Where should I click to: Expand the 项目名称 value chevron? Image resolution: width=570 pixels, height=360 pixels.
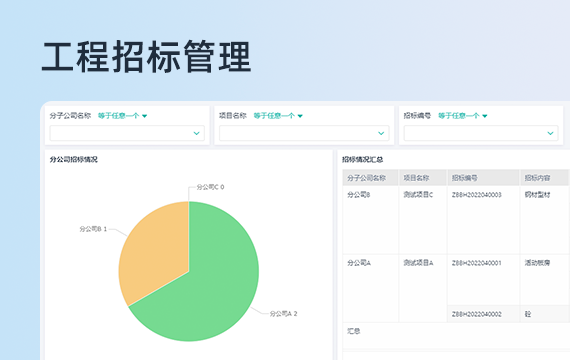[381, 133]
